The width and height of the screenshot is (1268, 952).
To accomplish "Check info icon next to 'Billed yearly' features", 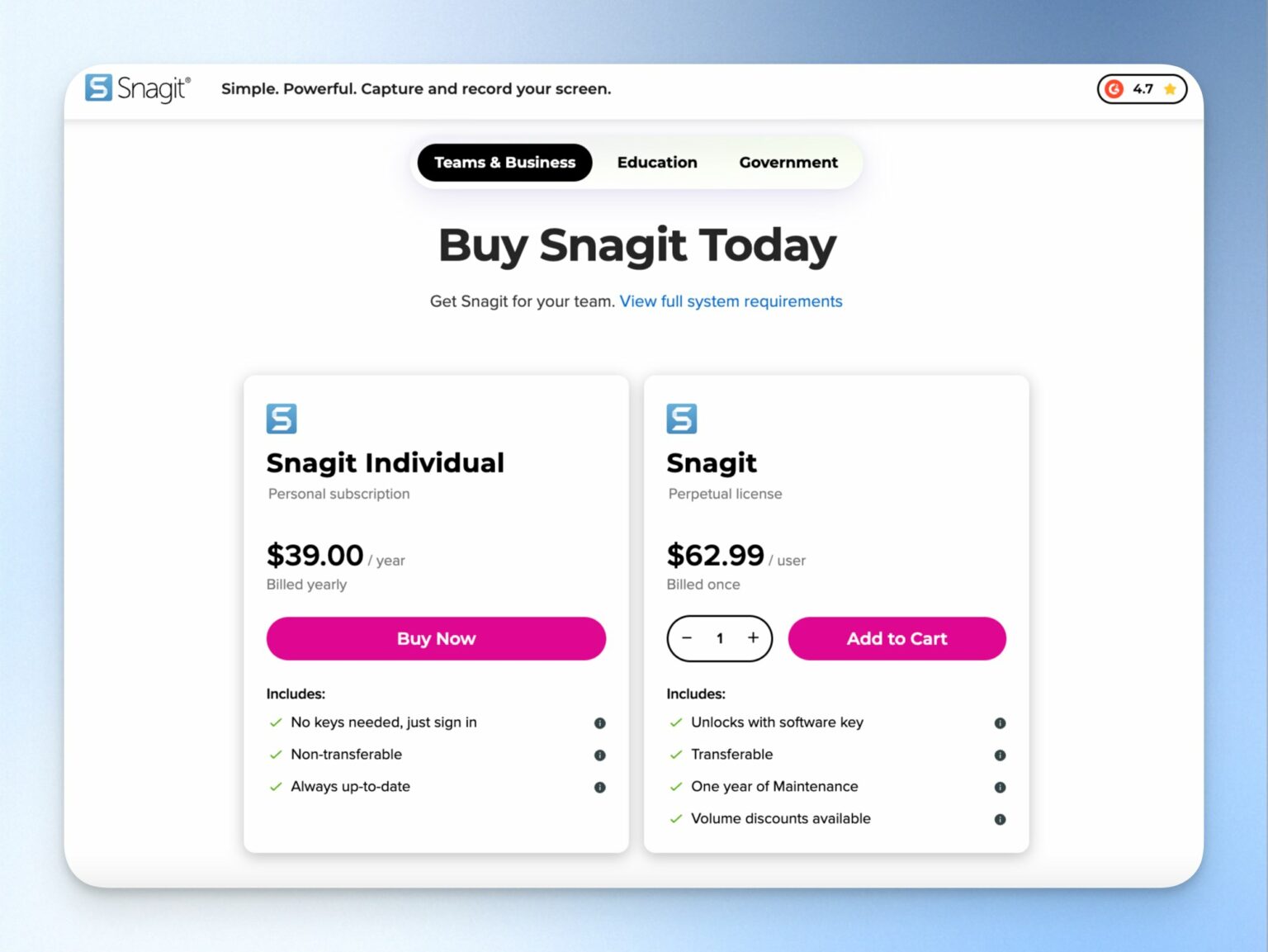I will pyautogui.click(x=600, y=722).
